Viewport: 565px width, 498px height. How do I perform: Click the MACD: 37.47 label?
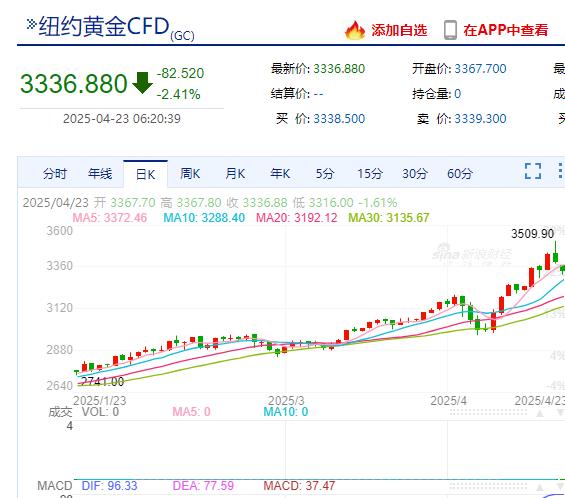[299, 486]
